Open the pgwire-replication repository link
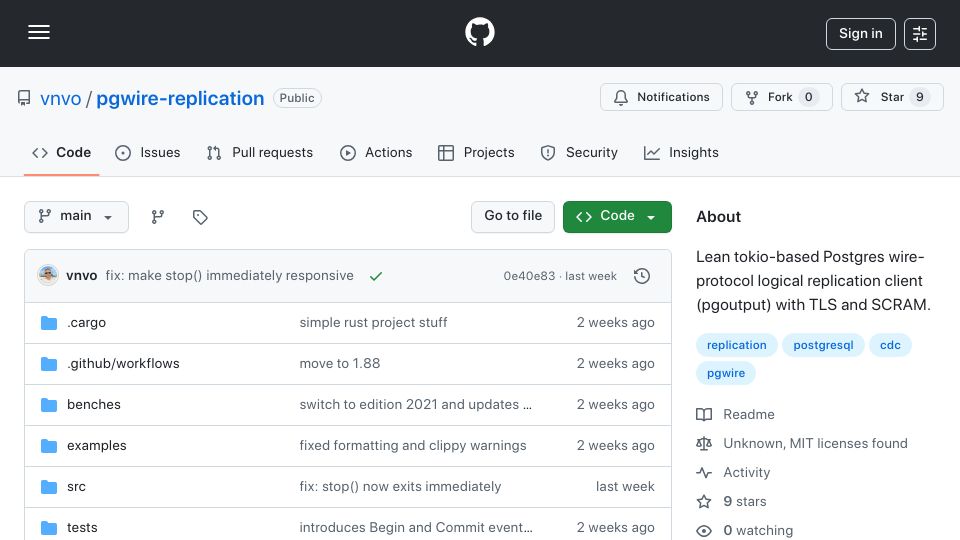 [x=180, y=98]
